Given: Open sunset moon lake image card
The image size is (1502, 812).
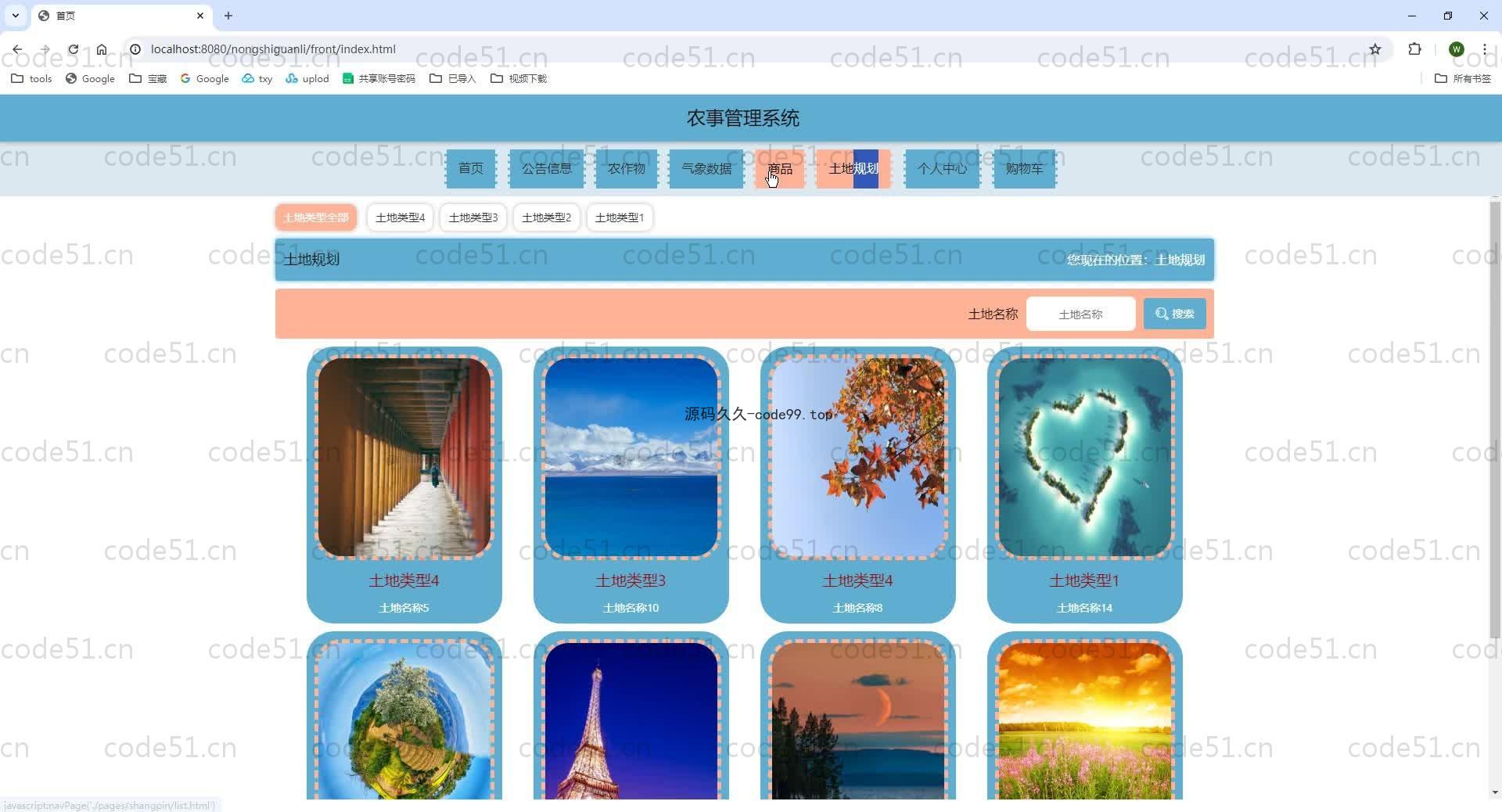Looking at the screenshot, I should click(858, 720).
